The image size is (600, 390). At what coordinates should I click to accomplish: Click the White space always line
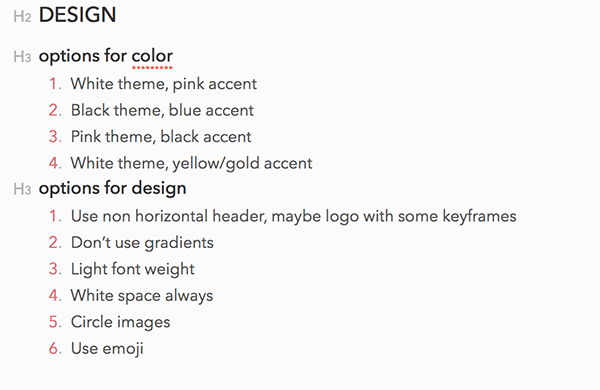tap(142, 296)
